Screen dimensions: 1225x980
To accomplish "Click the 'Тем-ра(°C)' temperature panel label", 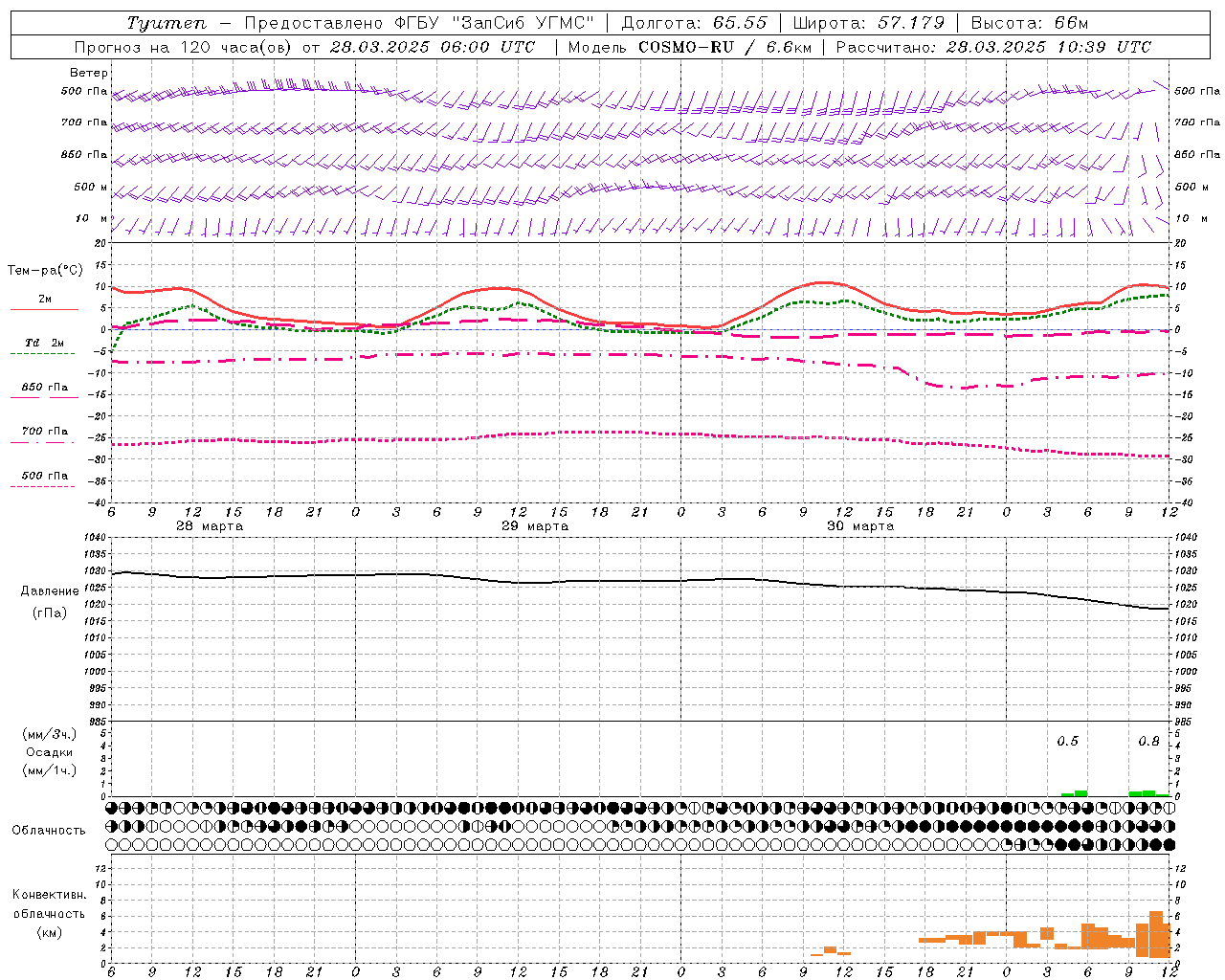I will [45, 271].
